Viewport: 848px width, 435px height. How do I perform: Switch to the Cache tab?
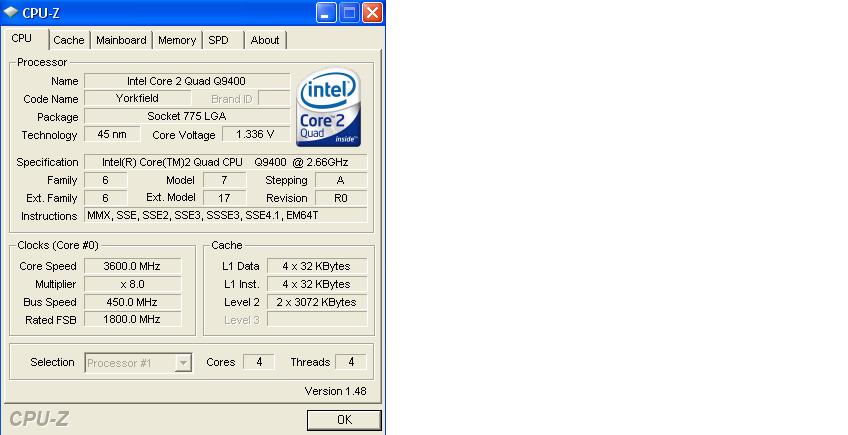click(69, 40)
